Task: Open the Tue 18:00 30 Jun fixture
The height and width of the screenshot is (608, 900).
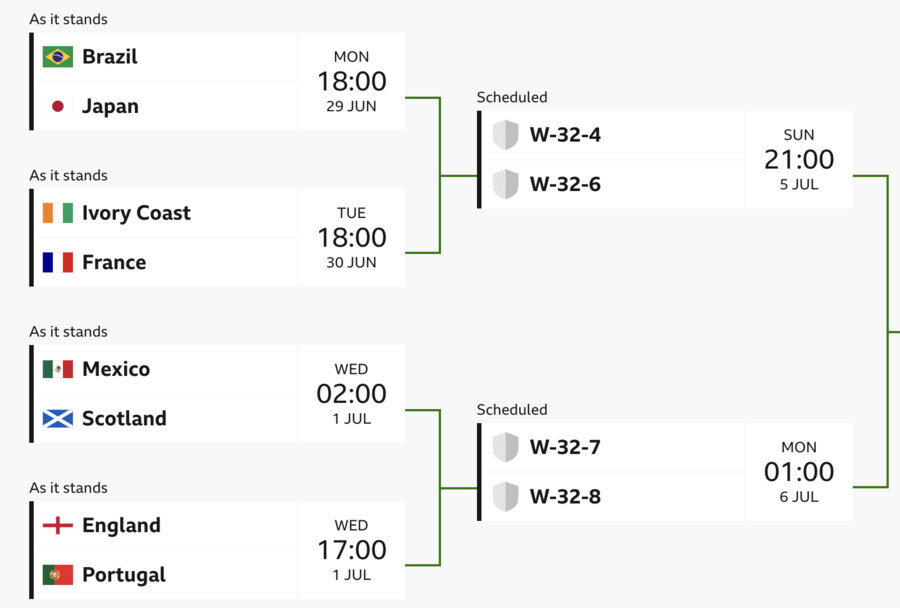Action: pyautogui.click(x=351, y=238)
